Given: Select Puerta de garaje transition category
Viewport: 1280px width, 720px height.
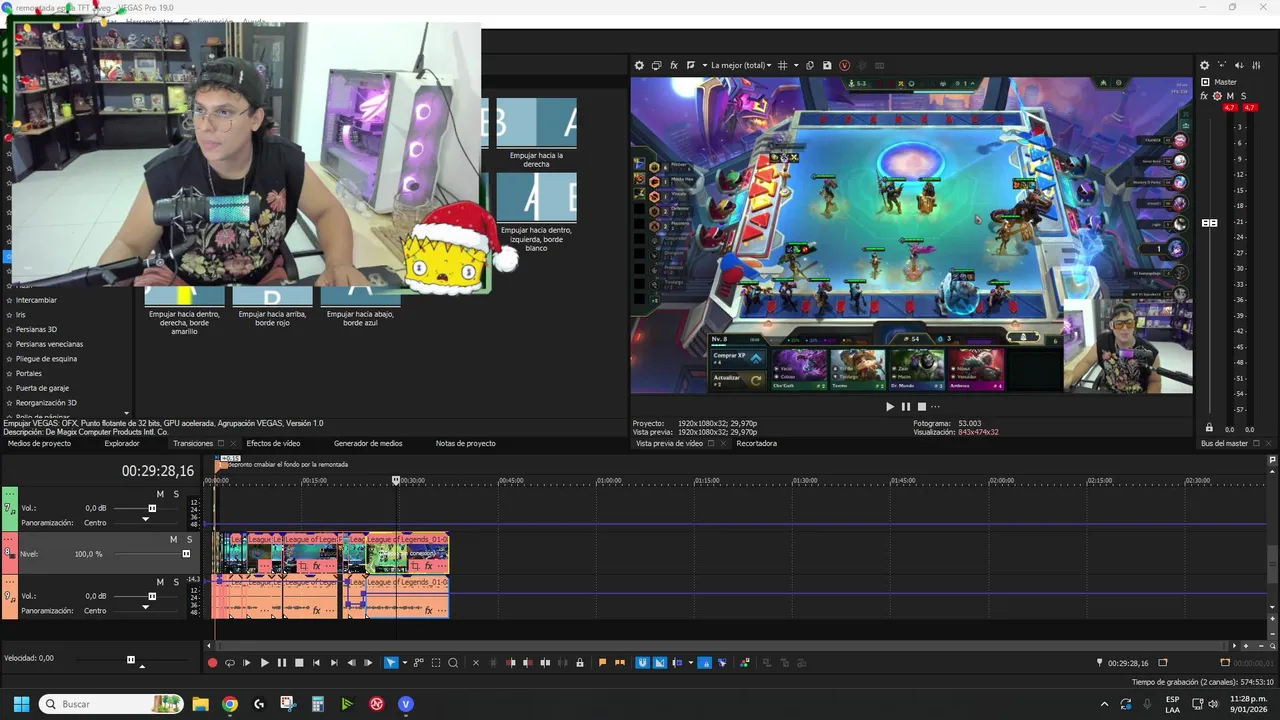Looking at the screenshot, I should (42, 388).
